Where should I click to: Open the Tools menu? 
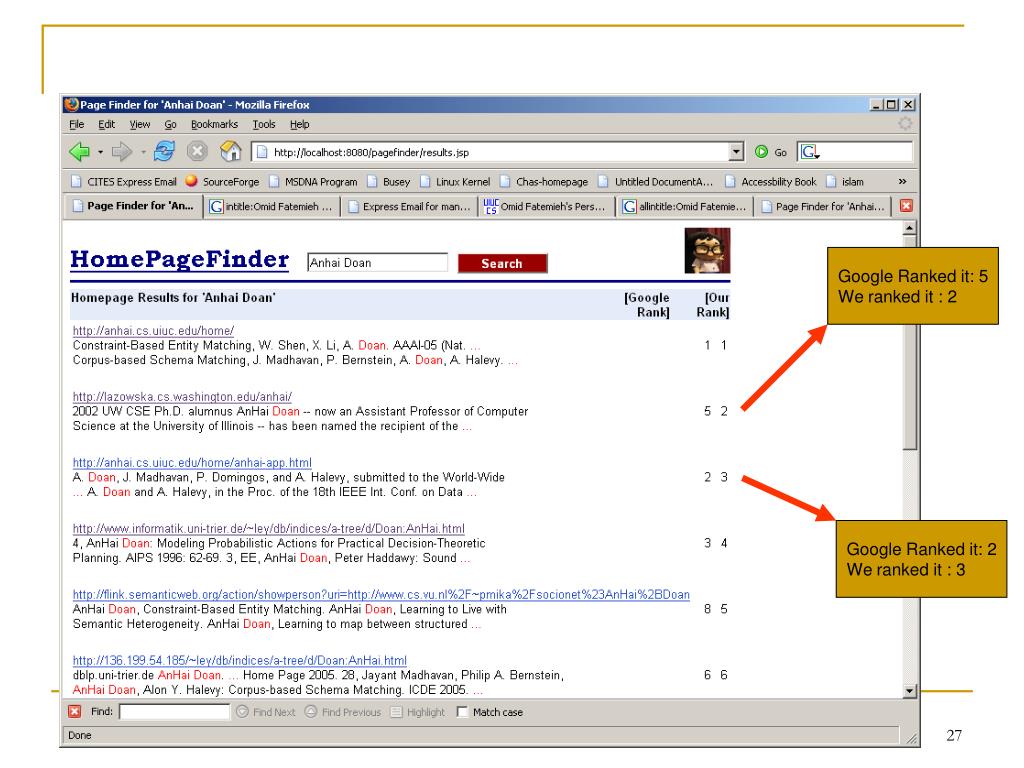tap(264, 124)
